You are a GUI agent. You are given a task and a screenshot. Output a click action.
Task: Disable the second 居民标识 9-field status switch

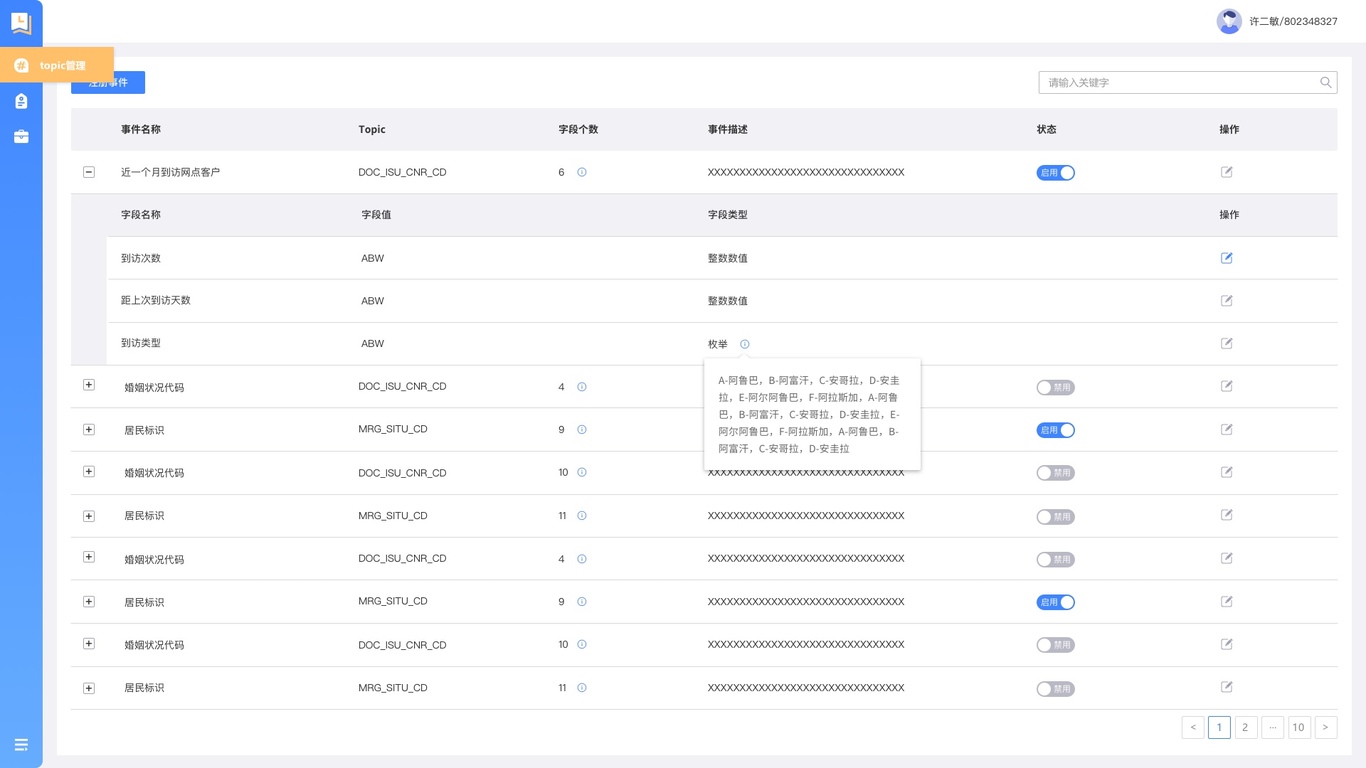click(x=1055, y=602)
